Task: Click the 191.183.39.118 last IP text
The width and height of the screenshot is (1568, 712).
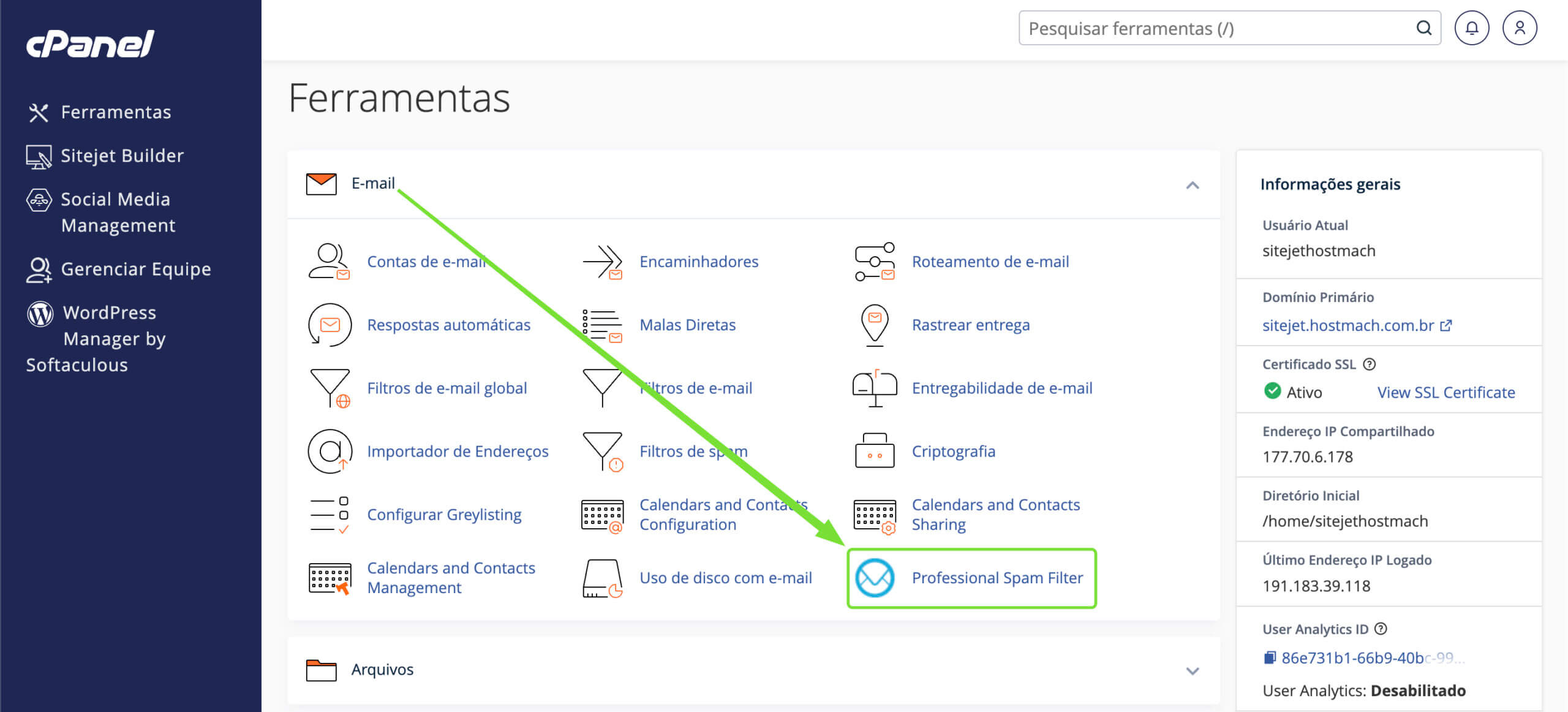Action: (x=1316, y=586)
